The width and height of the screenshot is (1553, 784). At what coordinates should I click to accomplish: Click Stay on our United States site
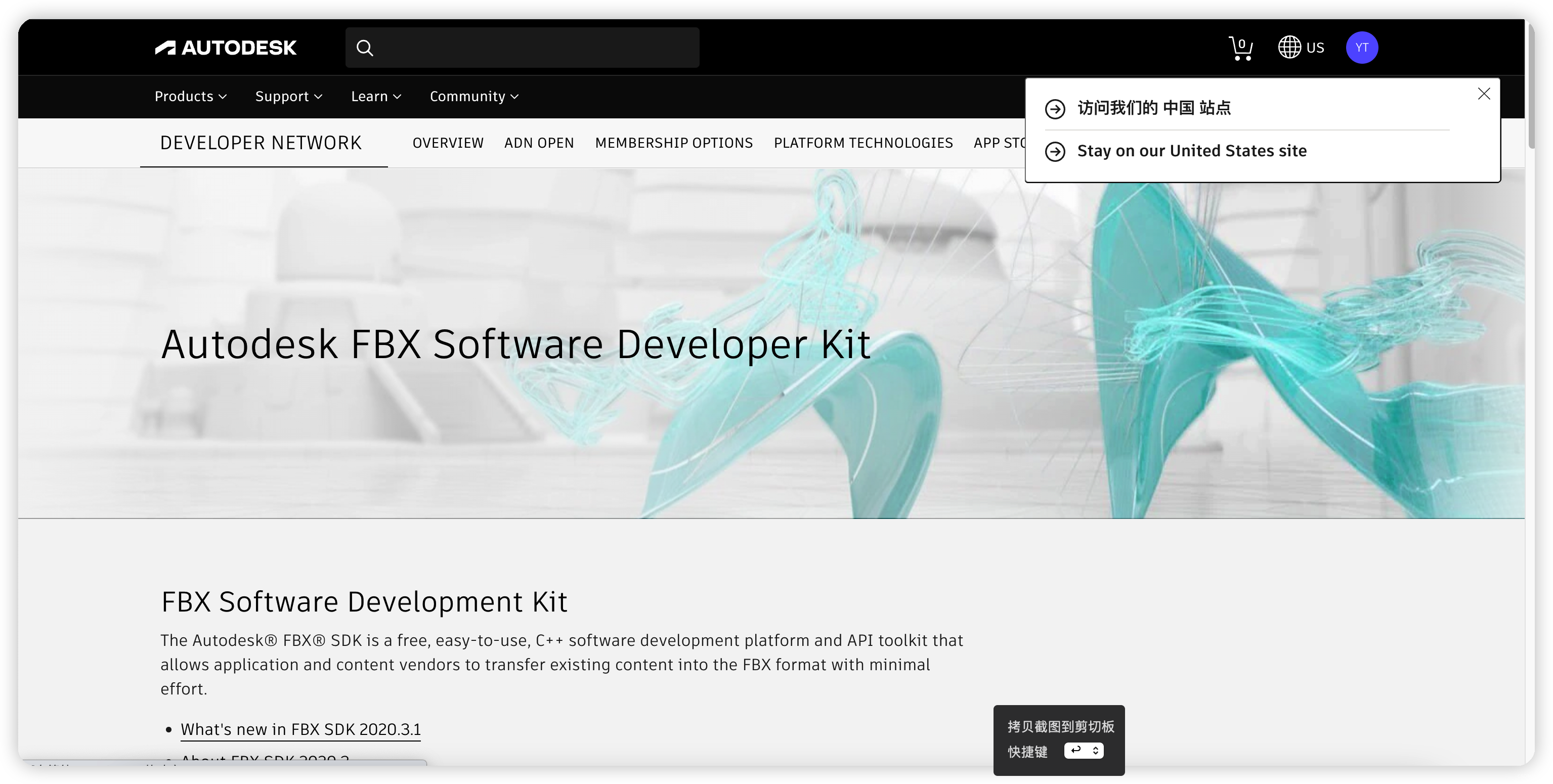click(1191, 151)
